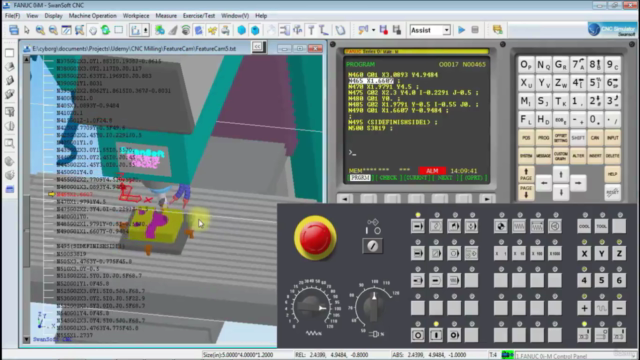Open the Help menu
Screen dimensions: 640x360
point(261,16)
